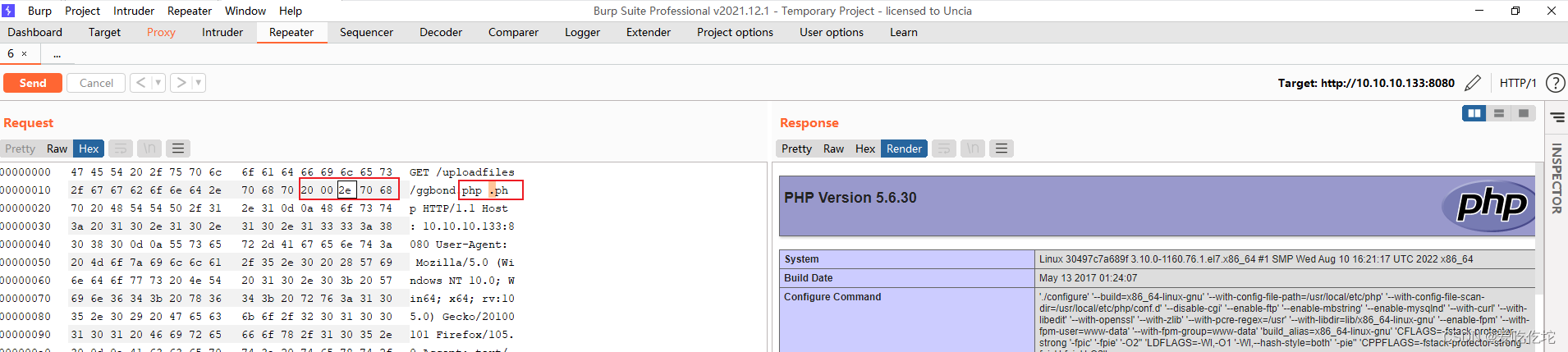Open the Project menu
The image size is (1568, 352).
click(x=82, y=11)
